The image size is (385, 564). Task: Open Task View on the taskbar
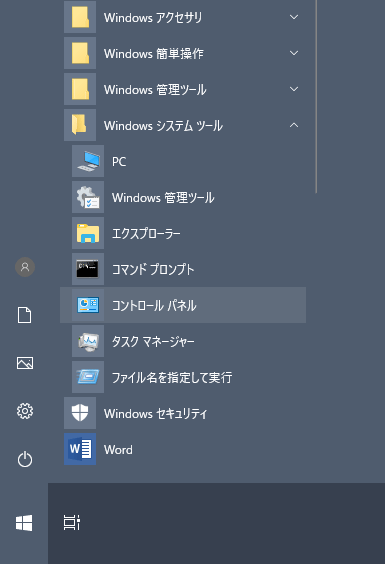[x=72, y=523]
